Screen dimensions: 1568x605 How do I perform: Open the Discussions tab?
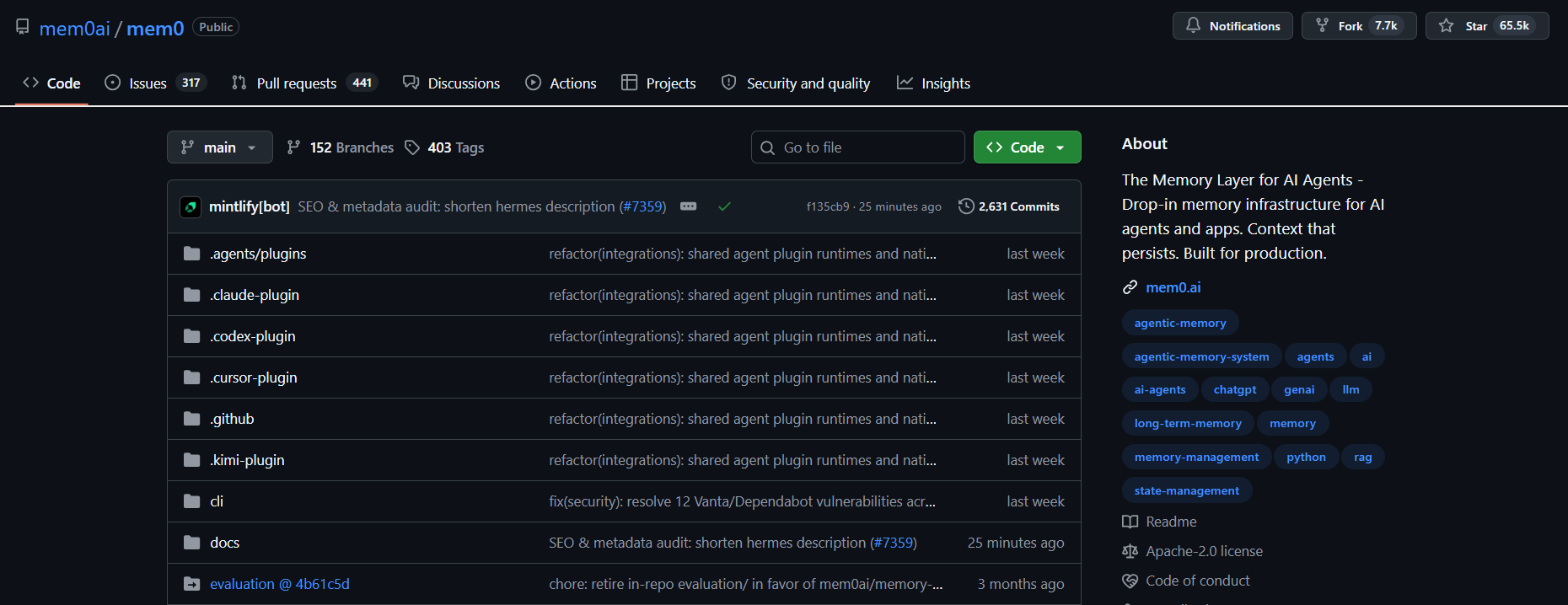click(x=451, y=83)
